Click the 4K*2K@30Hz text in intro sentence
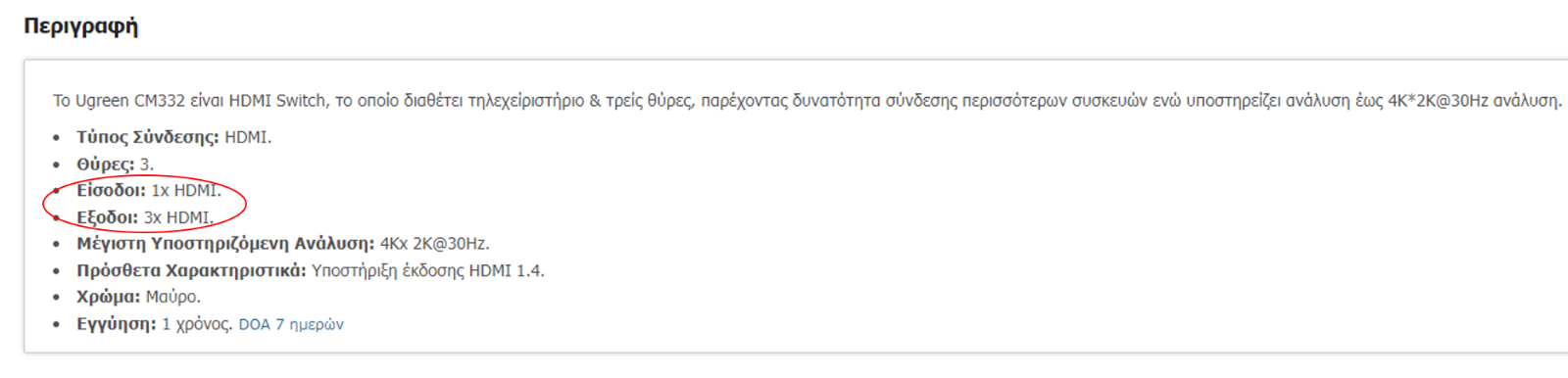This screenshot has width=1568, height=378. [x=1438, y=101]
